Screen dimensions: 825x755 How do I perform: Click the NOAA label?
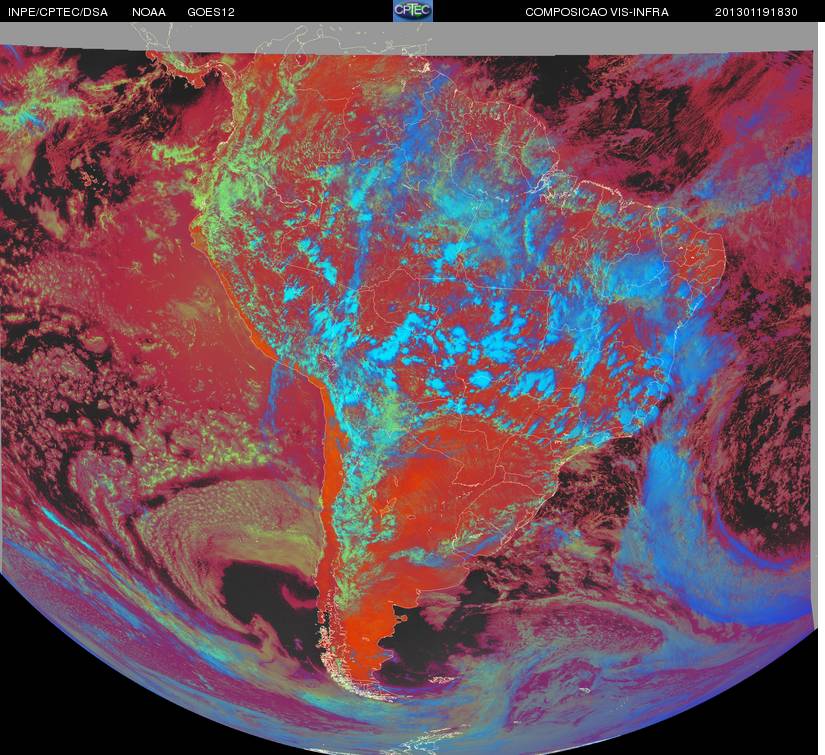coord(149,12)
